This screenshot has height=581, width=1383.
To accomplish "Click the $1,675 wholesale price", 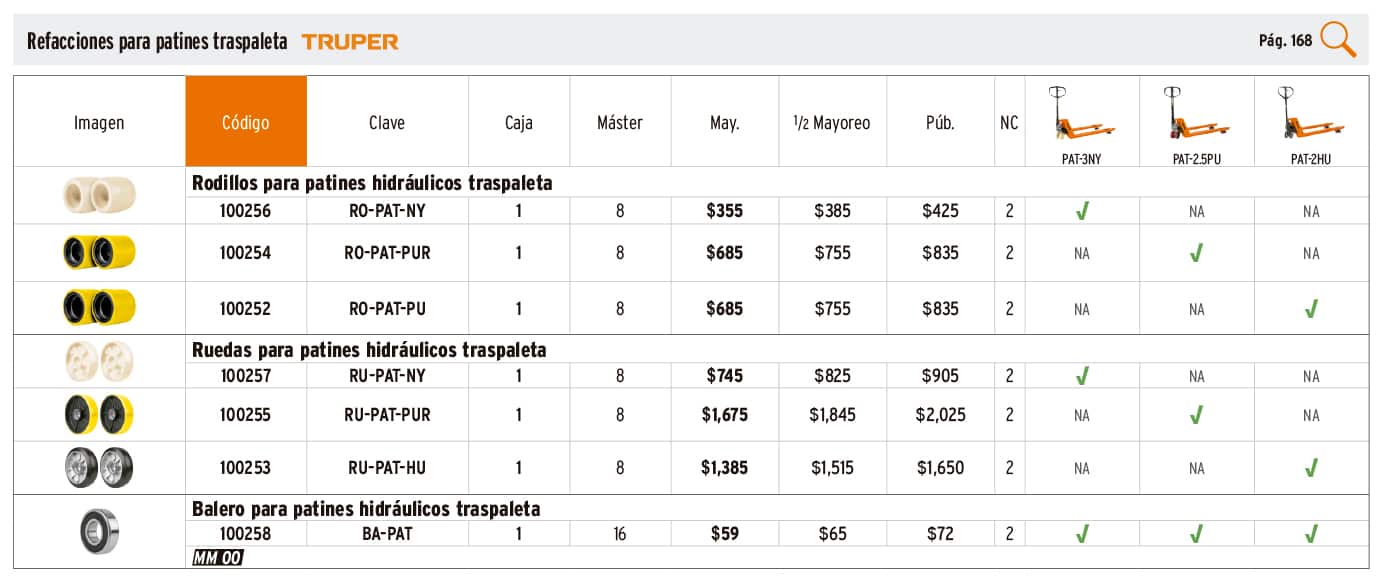I will point(725,415).
